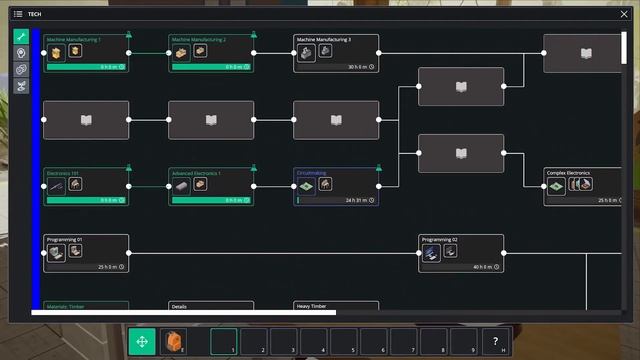Click the Advanced Electronics 1 completed progress bar

[211, 200]
